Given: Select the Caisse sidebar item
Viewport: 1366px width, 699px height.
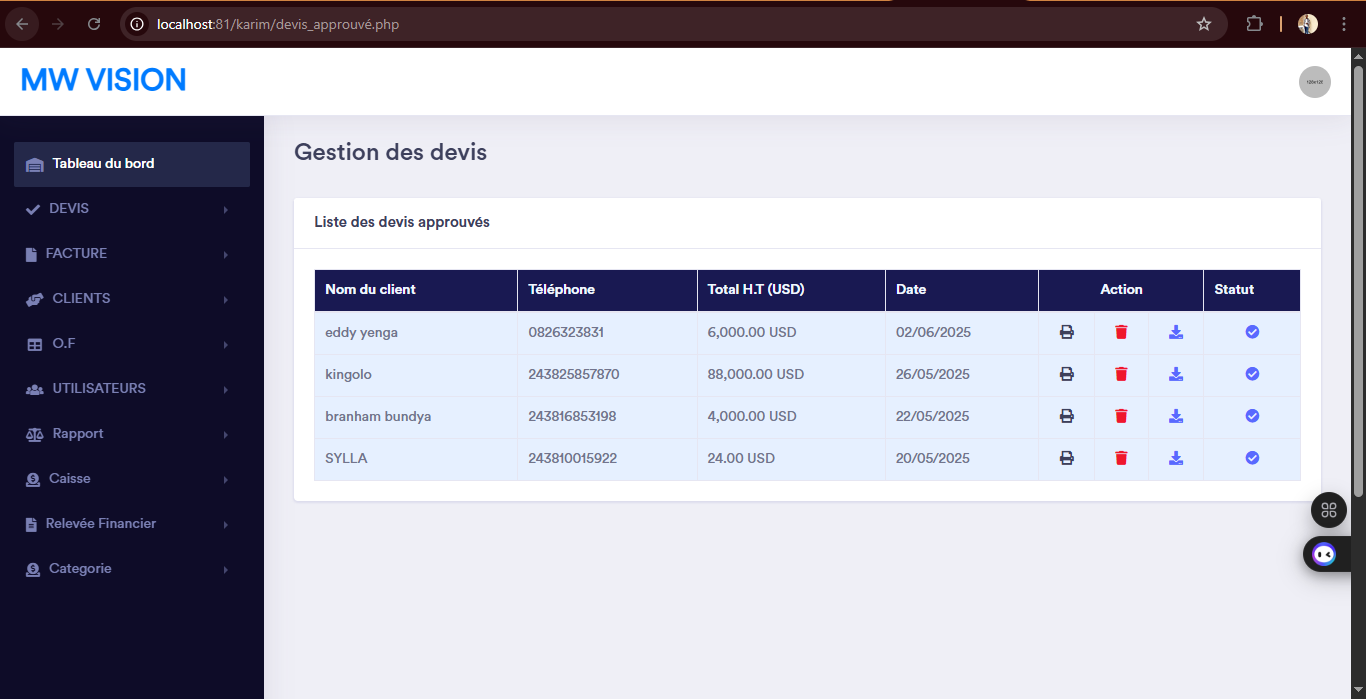Looking at the screenshot, I should point(70,479).
